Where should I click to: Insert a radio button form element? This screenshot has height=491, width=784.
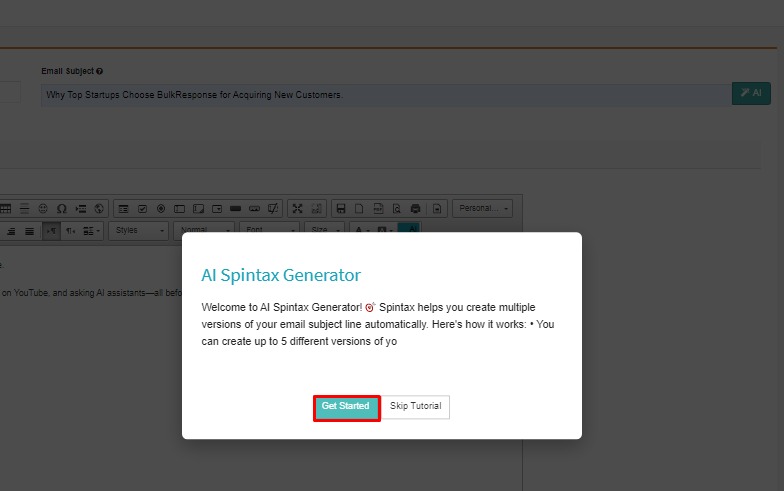[161, 208]
